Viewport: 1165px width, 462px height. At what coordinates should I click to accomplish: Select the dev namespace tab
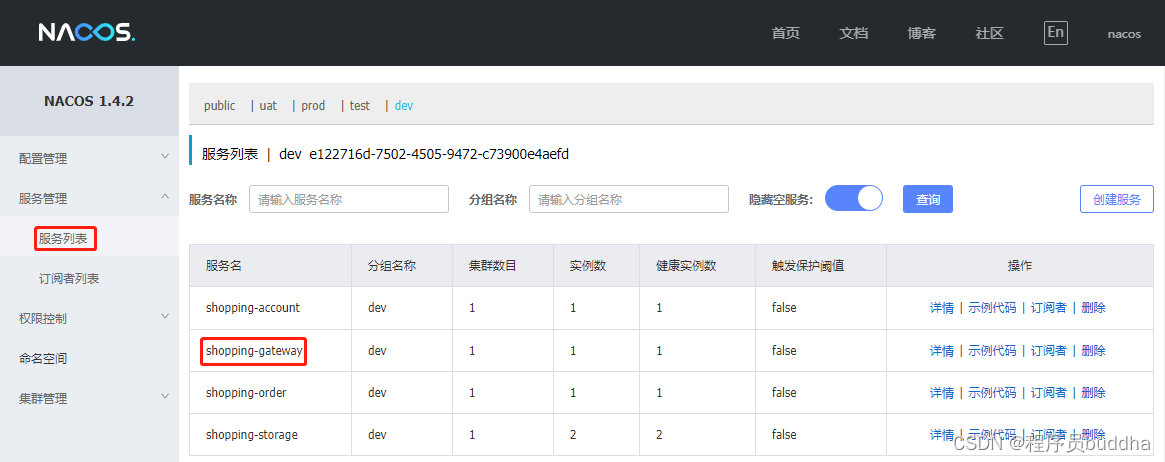[403, 105]
